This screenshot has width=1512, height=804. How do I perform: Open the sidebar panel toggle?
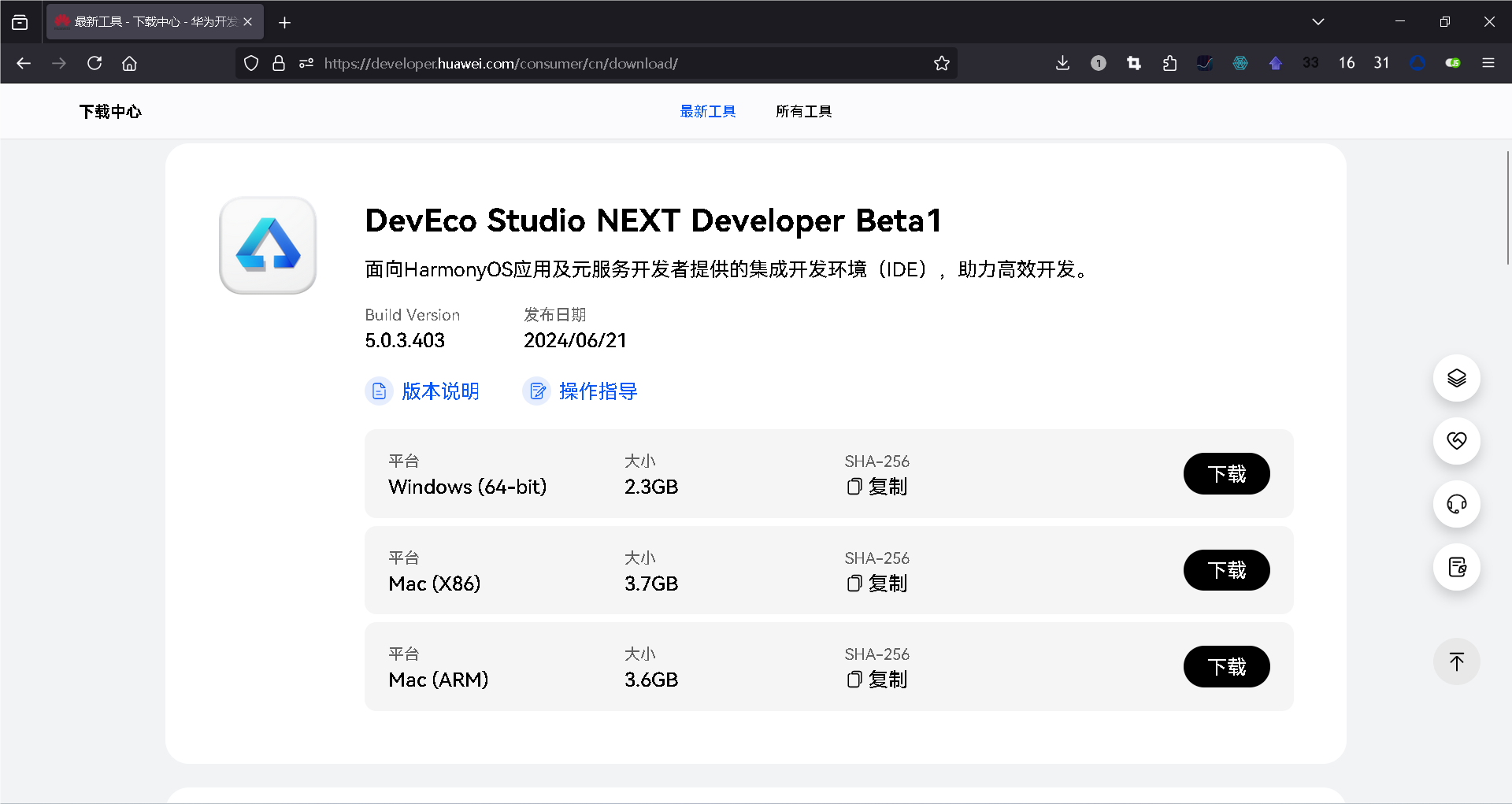20,21
